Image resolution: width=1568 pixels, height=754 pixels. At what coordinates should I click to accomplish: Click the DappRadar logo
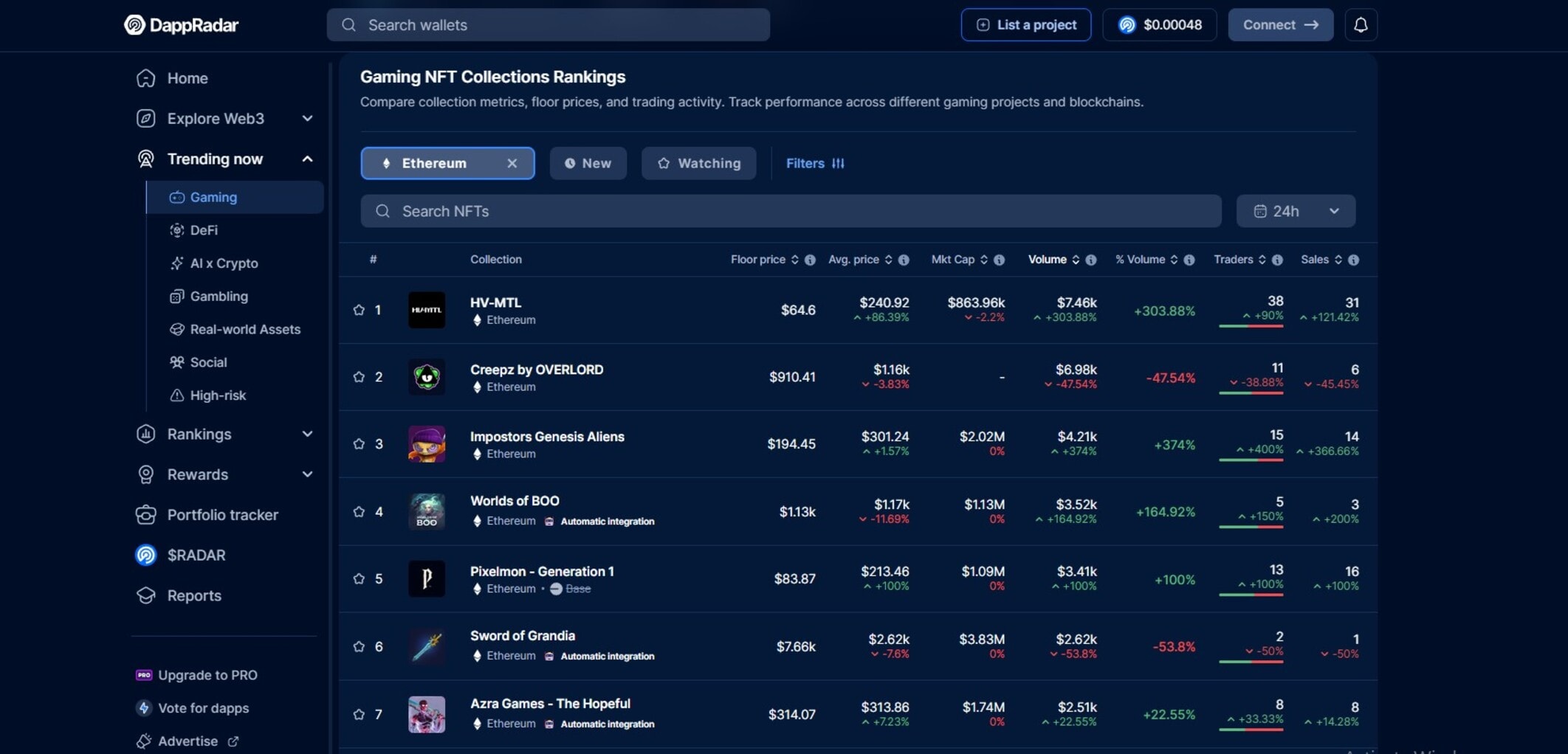(x=182, y=25)
